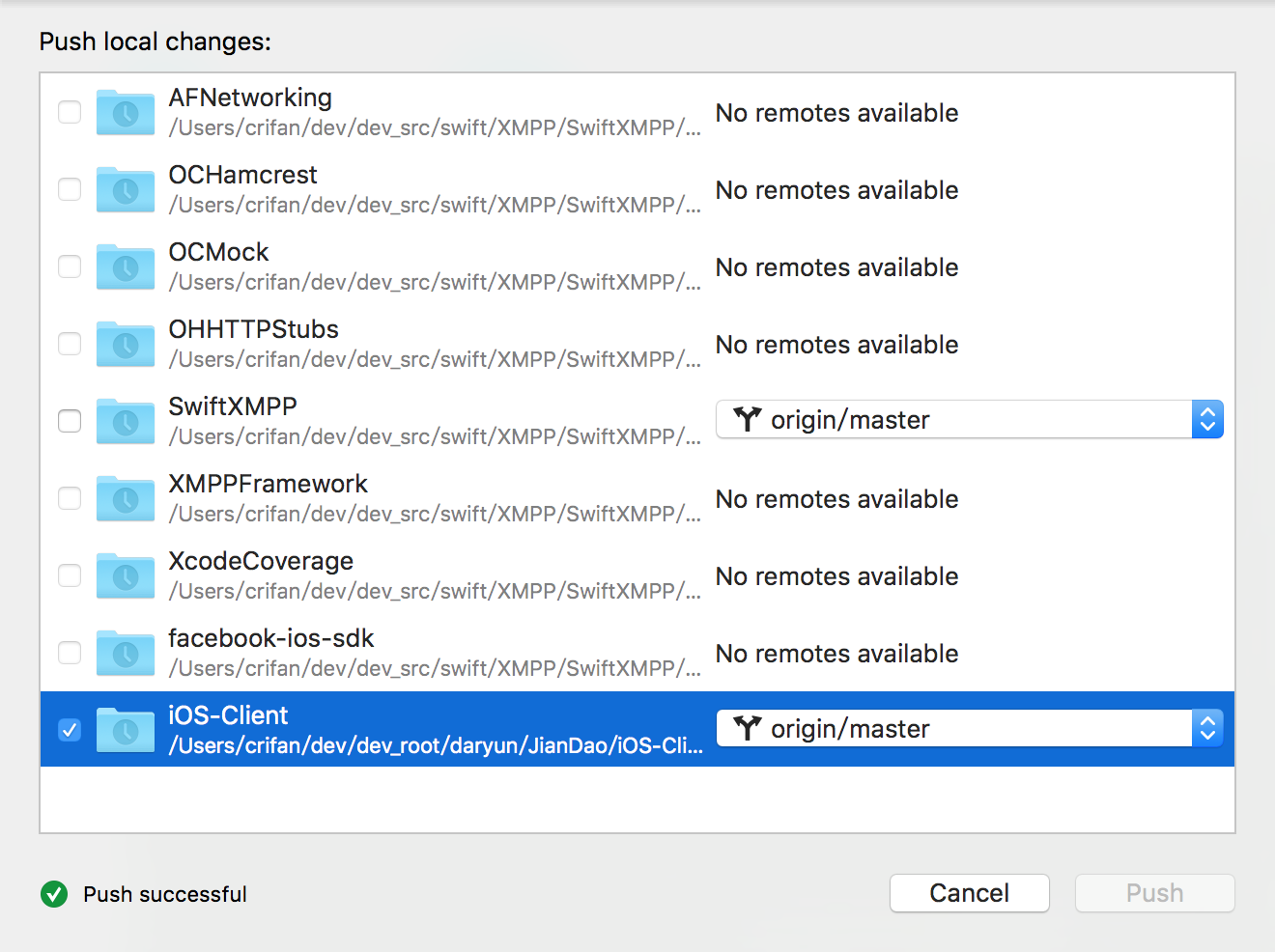This screenshot has height=952, width=1275.
Task: Click the XcodeCoverage folder icon
Action: pos(126,576)
